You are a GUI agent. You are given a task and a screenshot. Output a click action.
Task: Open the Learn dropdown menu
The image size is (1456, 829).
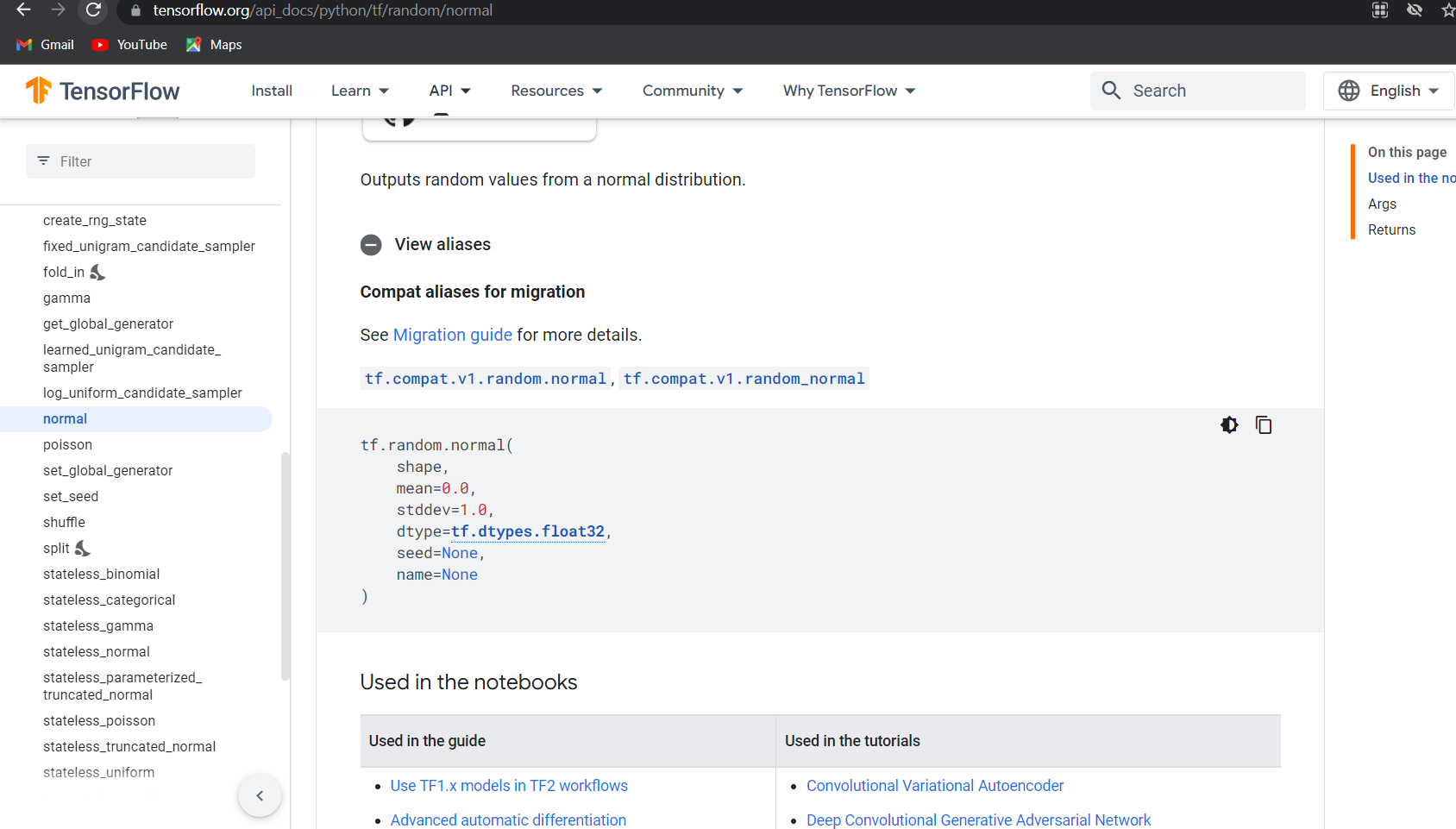360,91
